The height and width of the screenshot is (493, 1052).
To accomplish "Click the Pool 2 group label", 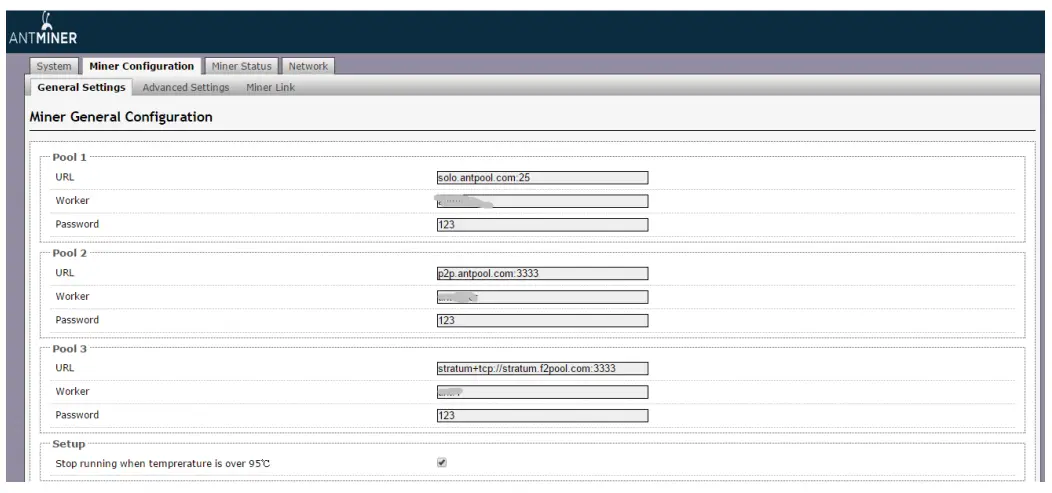I will click(x=70, y=253).
